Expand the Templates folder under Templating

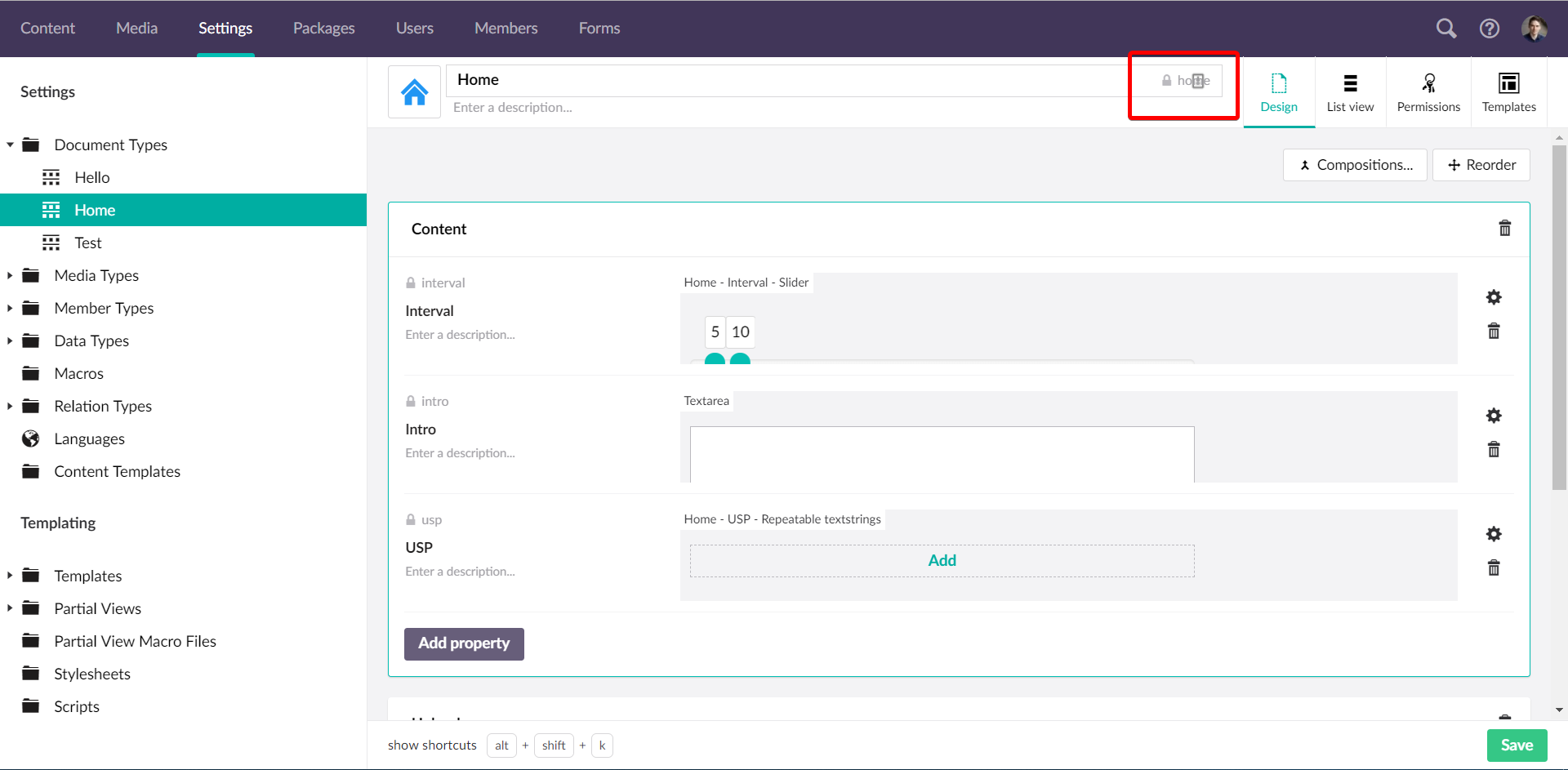point(10,576)
